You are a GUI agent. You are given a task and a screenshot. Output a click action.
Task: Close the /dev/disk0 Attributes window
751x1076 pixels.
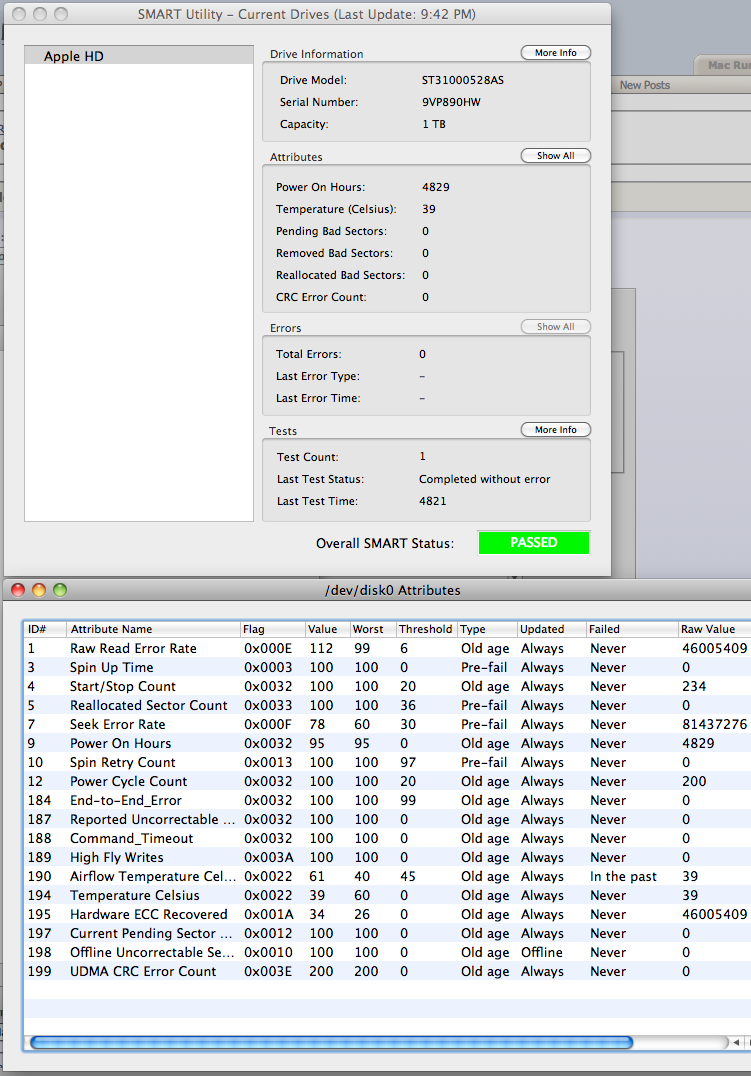[x=19, y=590]
